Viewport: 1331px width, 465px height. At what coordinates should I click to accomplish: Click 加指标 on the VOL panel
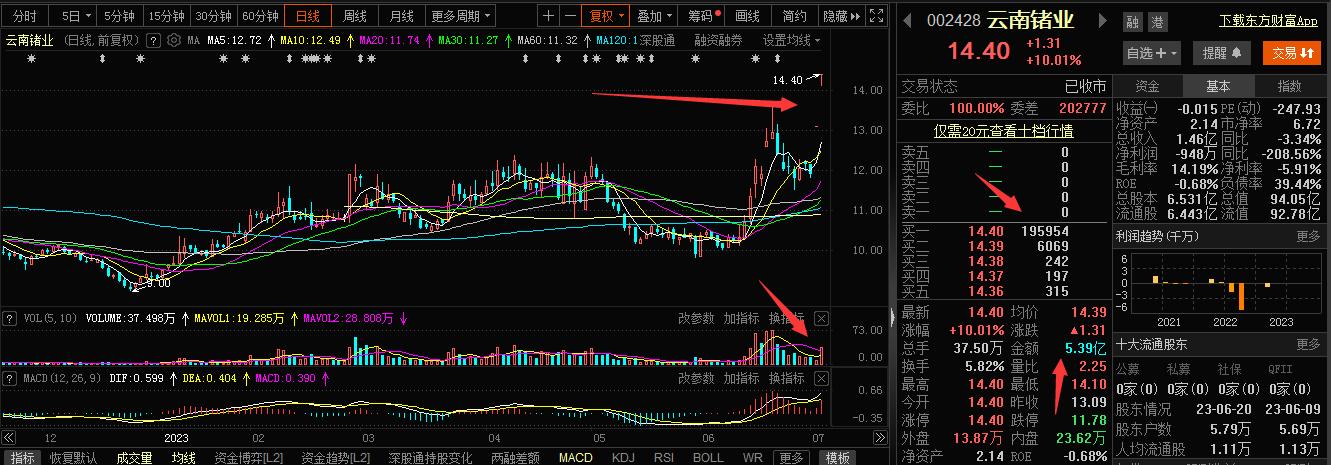coord(741,318)
